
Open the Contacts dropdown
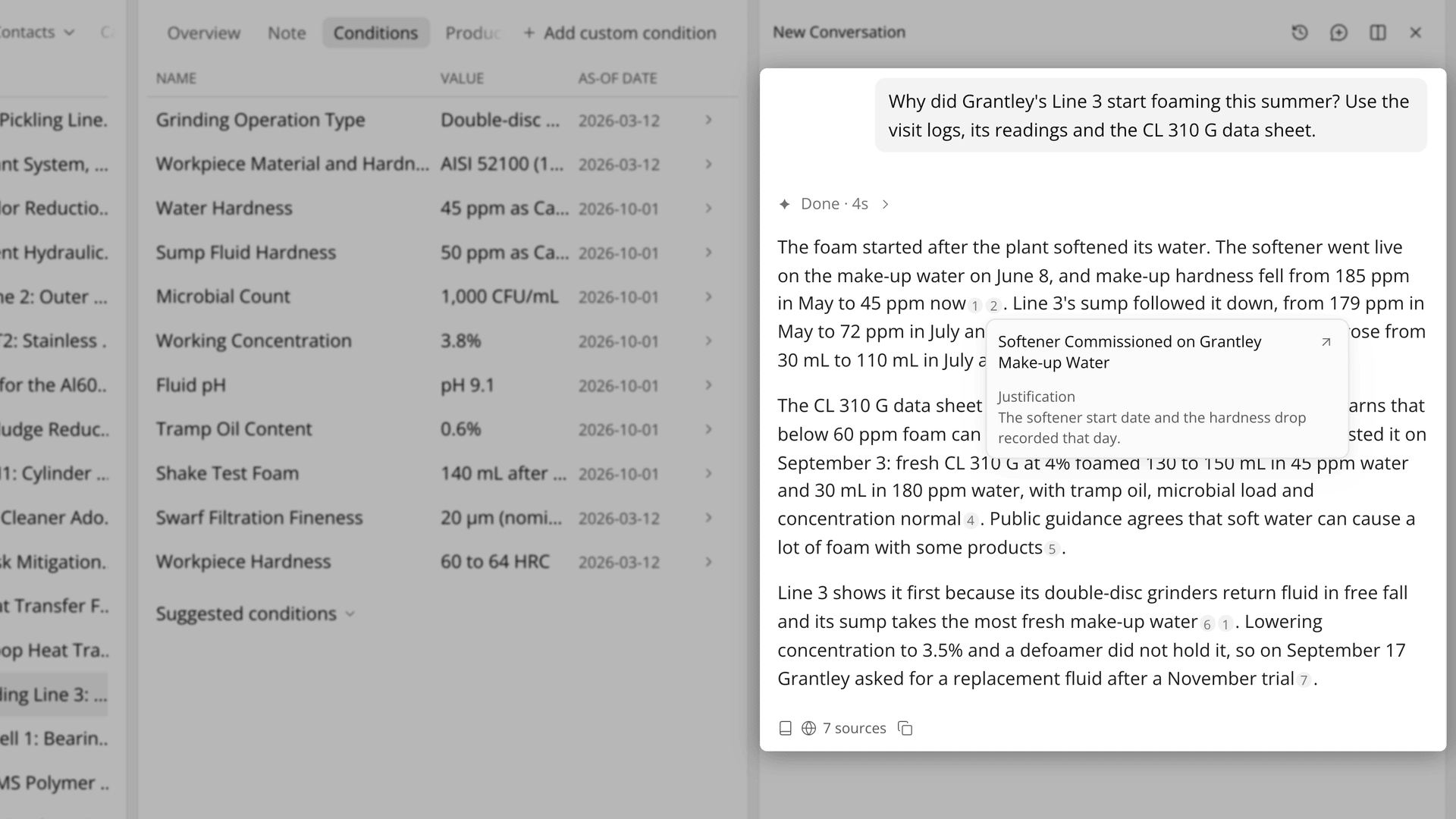37,33
